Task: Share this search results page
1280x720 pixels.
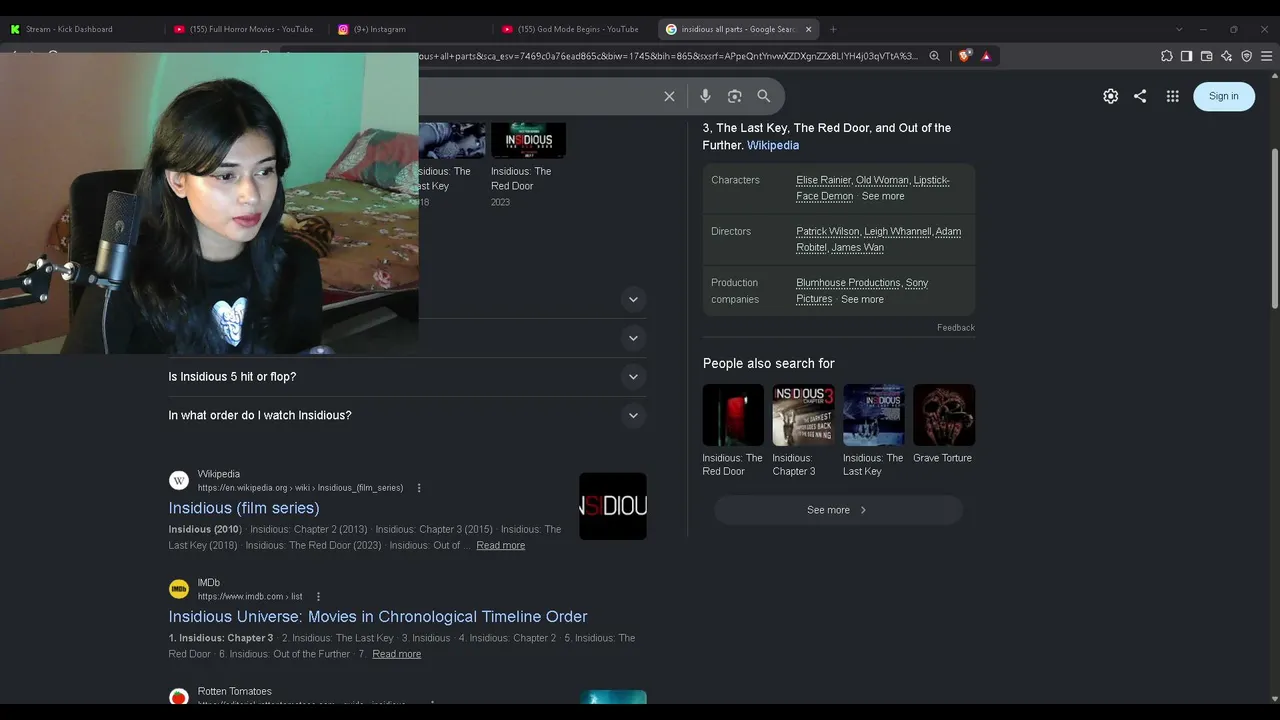Action: [x=1140, y=96]
